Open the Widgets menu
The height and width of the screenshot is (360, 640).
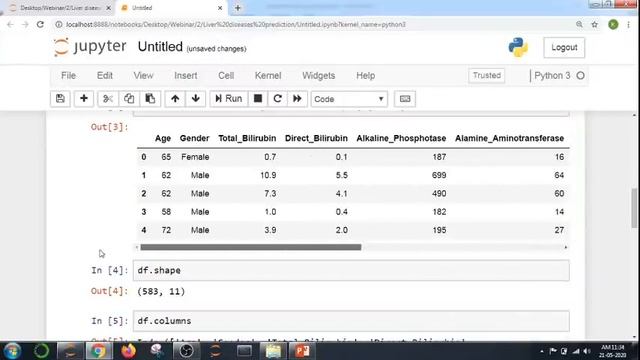point(318,76)
